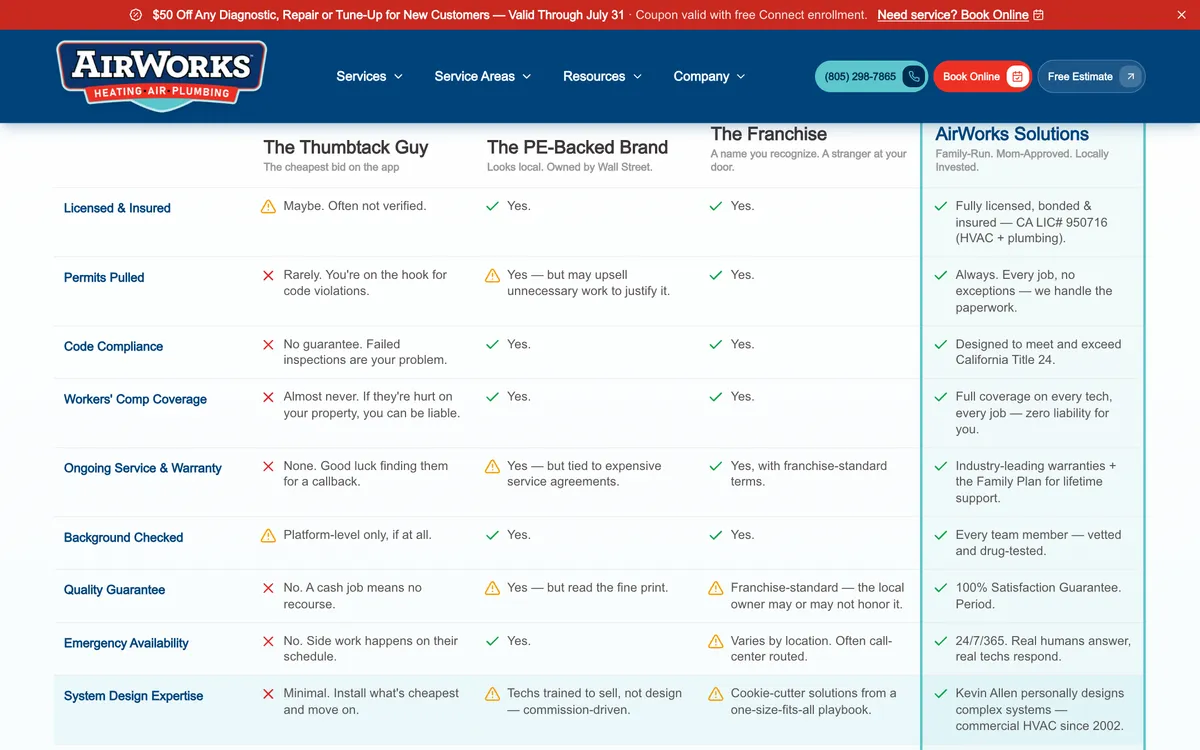Click the arrow icon in Free Estimate button
This screenshot has width=1200, height=750.
(x=1130, y=76)
